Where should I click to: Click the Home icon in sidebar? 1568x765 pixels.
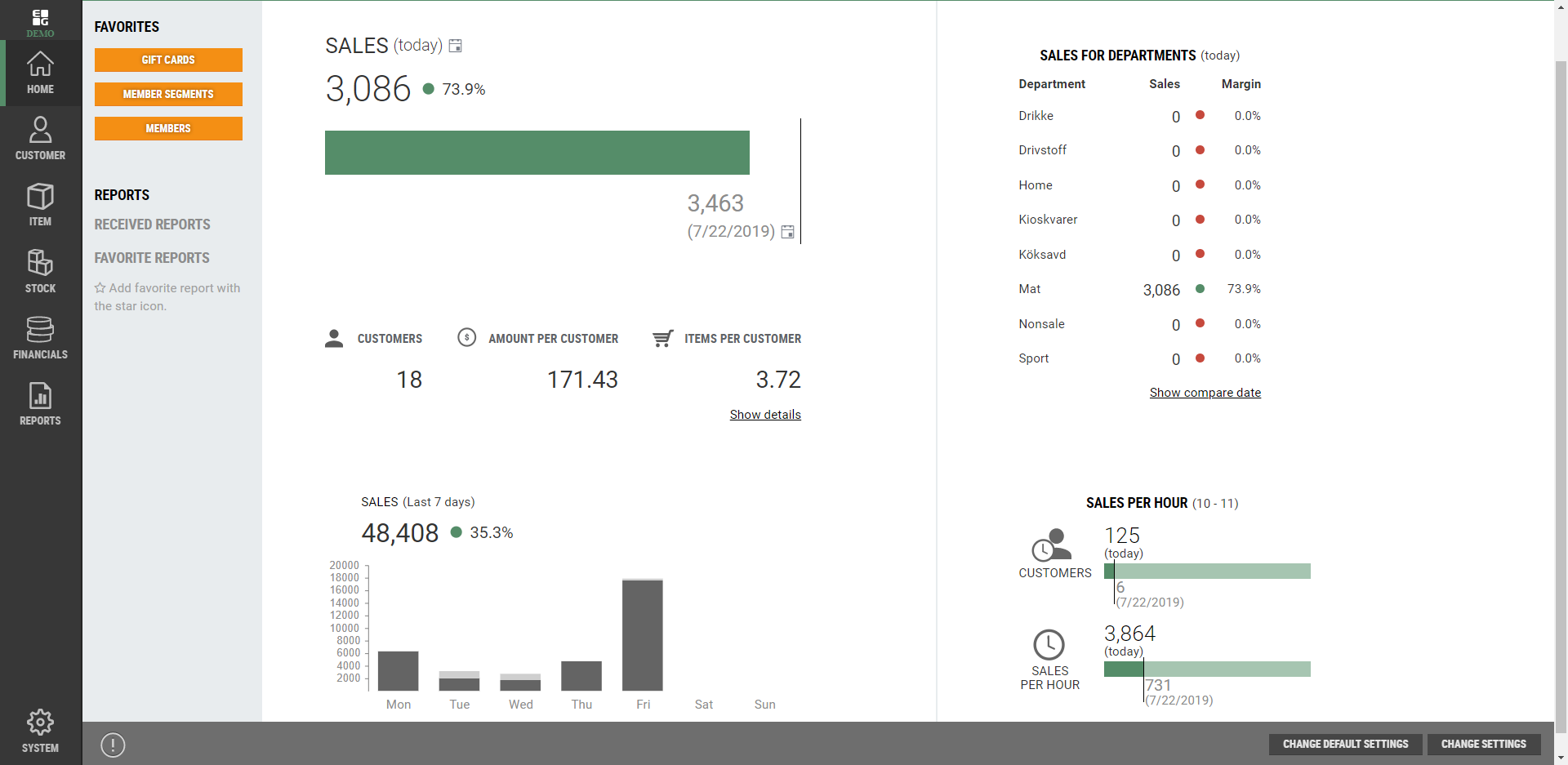coord(40,73)
